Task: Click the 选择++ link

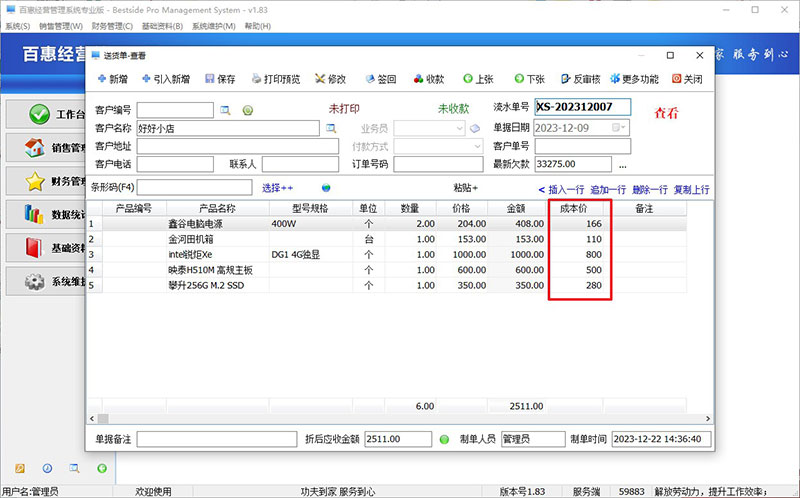Action: (278, 188)
